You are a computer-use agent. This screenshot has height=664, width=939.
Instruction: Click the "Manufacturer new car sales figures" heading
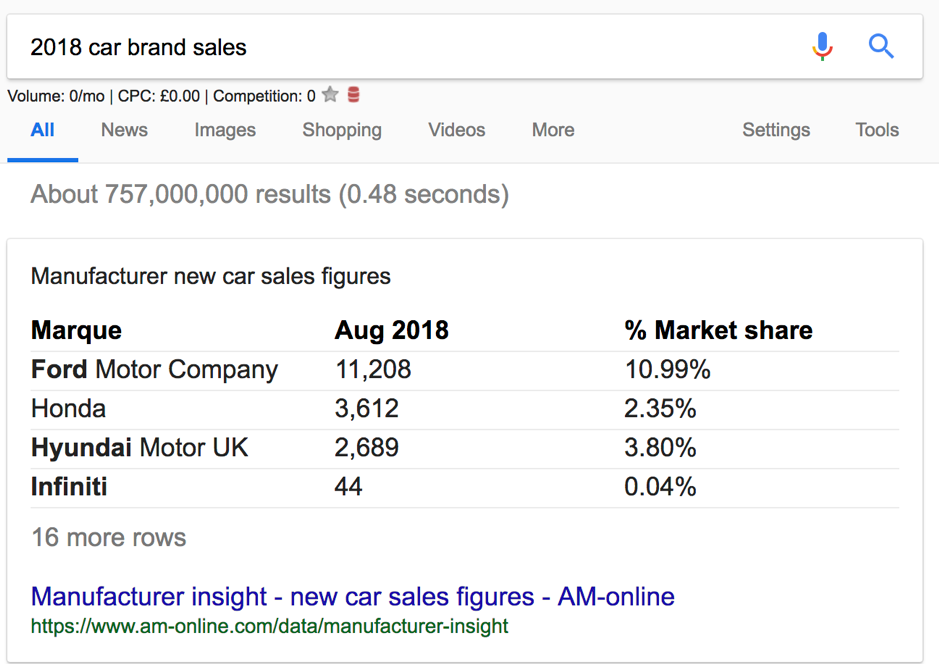[x=210, y=276]
